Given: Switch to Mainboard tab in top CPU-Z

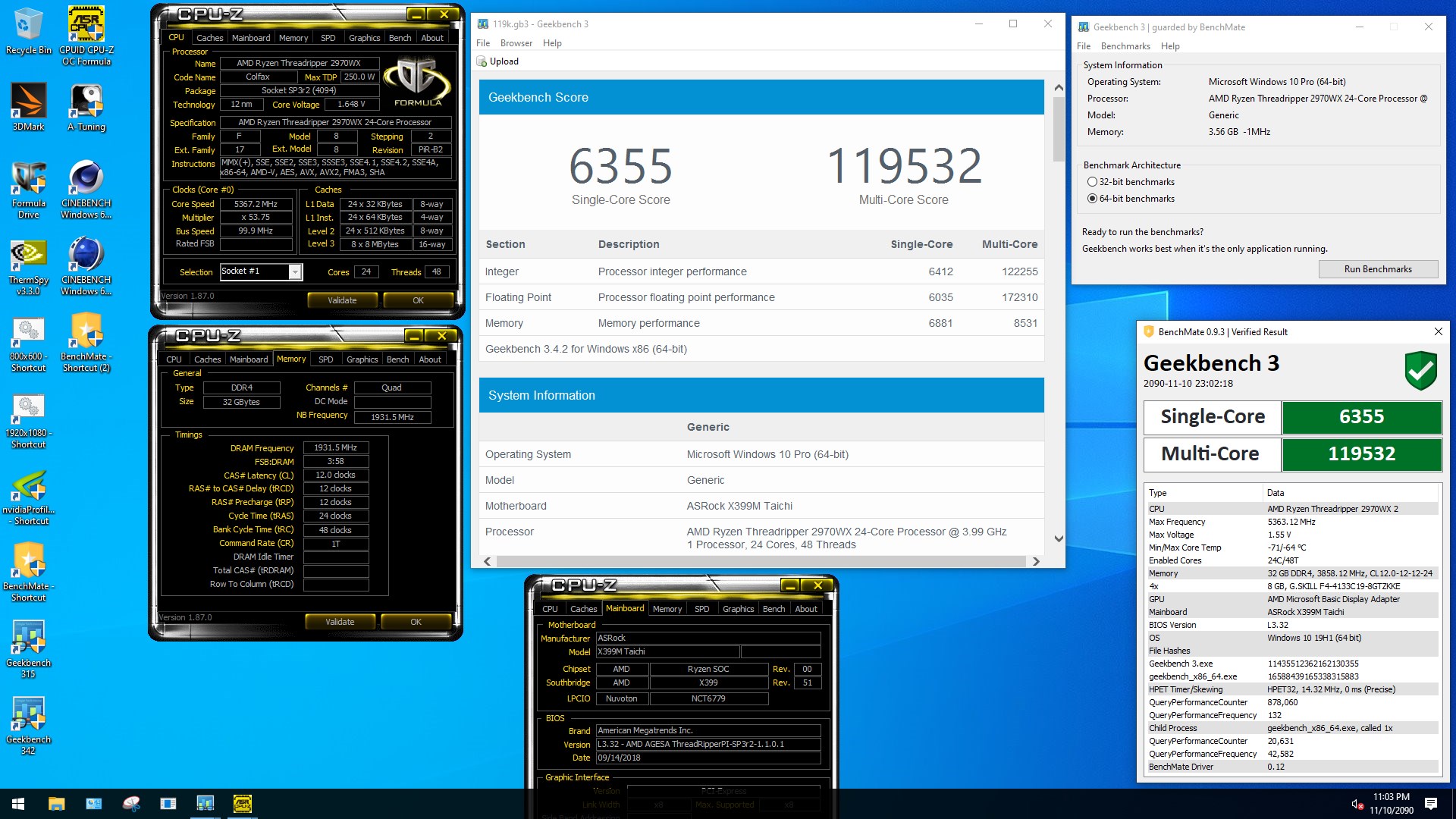Looking at the screenshot, I should (251, 38).
